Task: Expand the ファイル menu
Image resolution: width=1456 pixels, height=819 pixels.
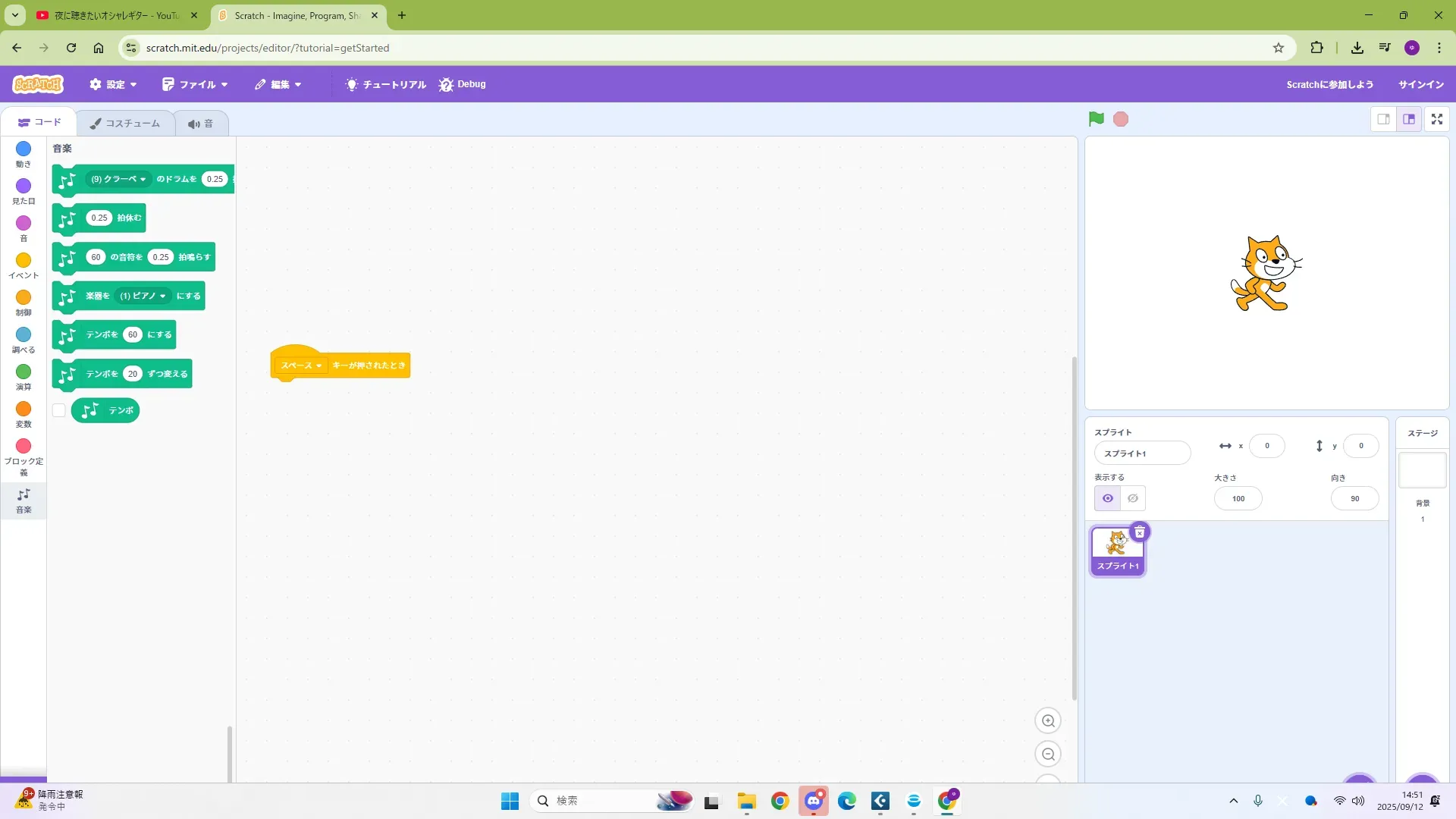Action: pyautogui.click(x=196, y=84)
